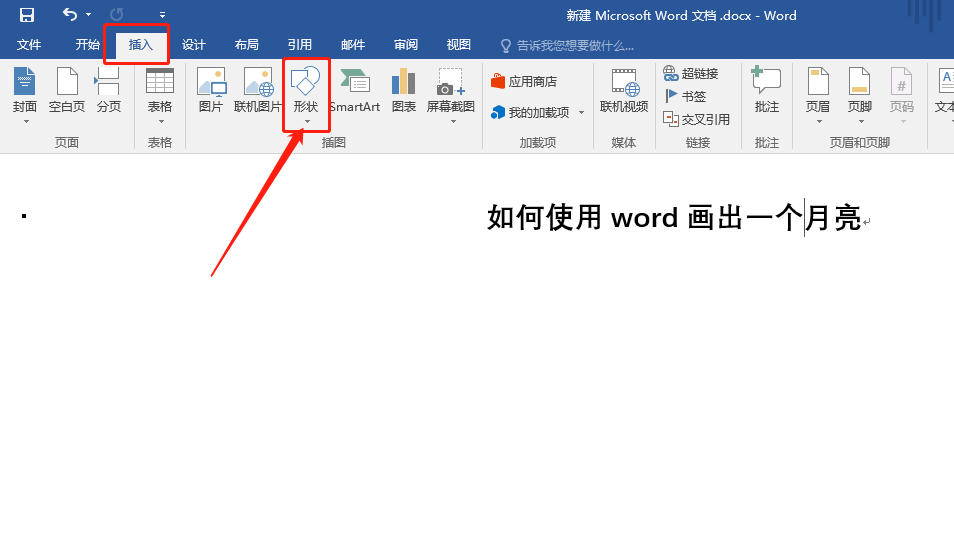
Task: Expand the 我的加载项 dropdown arrow
Action: tap(581, 113)
